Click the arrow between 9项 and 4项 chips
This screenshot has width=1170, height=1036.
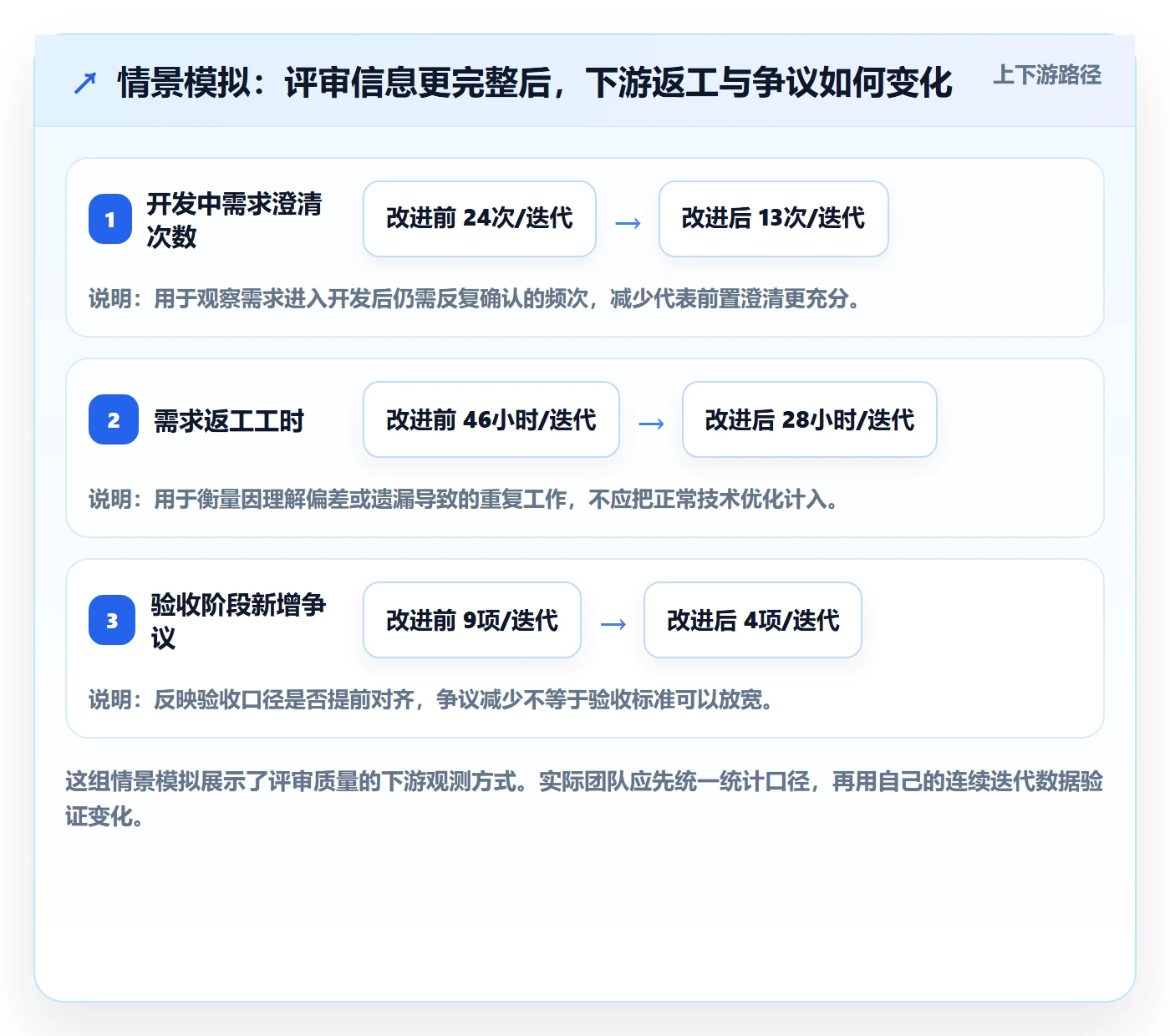613,624
